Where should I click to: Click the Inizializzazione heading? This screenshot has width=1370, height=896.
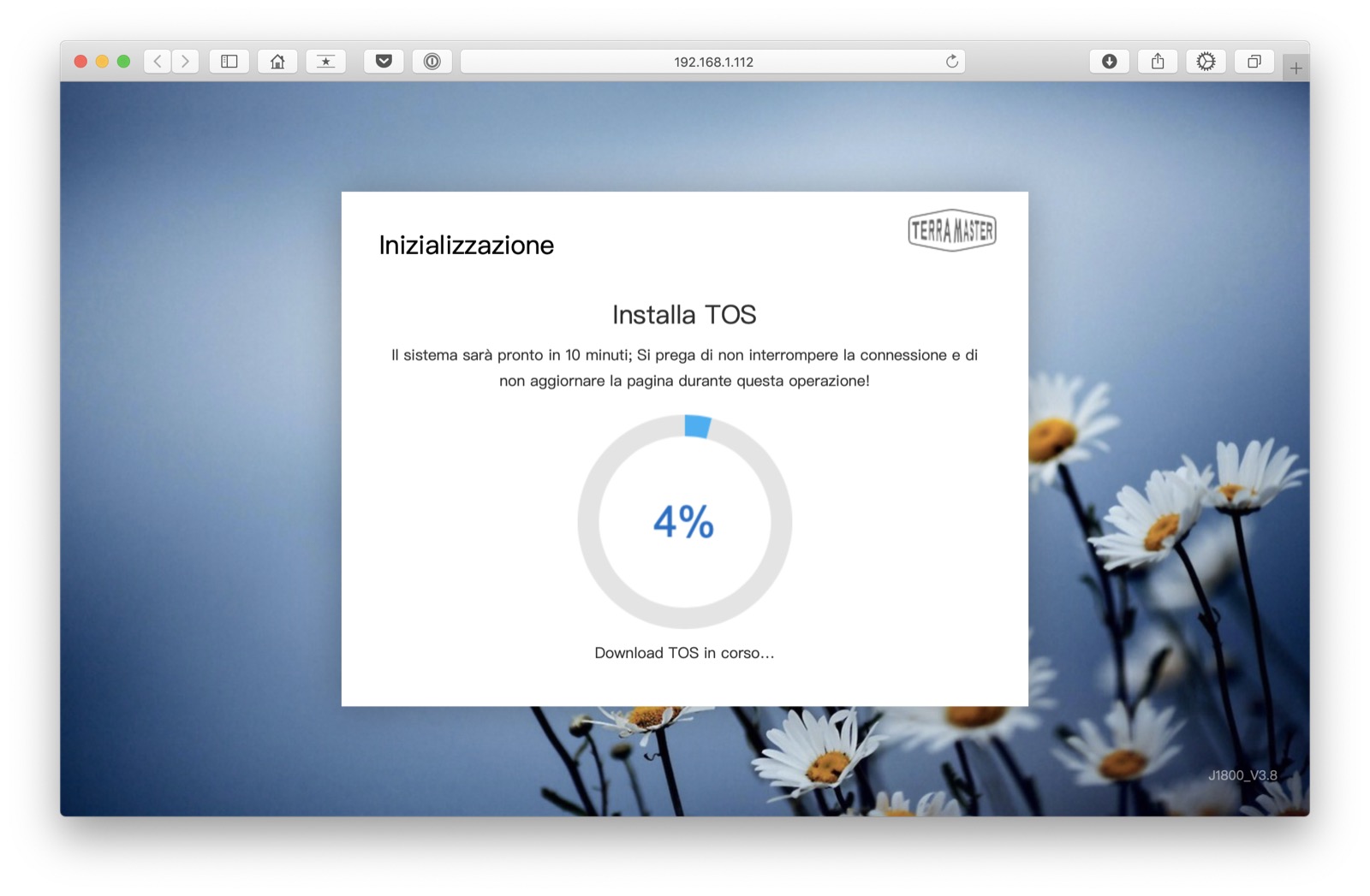(x=467, y=246)
